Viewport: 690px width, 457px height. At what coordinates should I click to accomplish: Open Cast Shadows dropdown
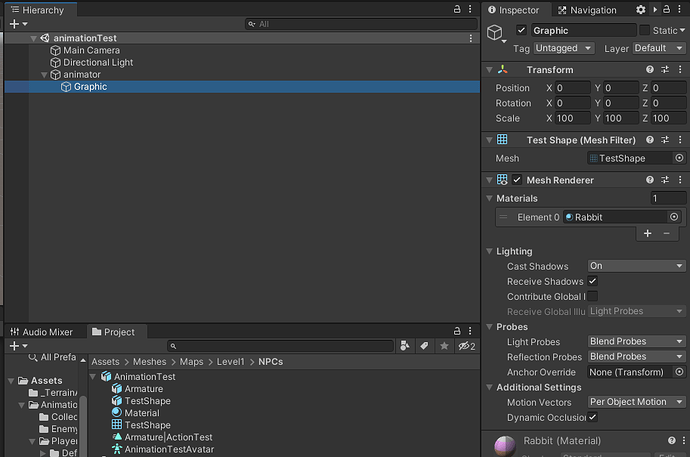point(636,266)
